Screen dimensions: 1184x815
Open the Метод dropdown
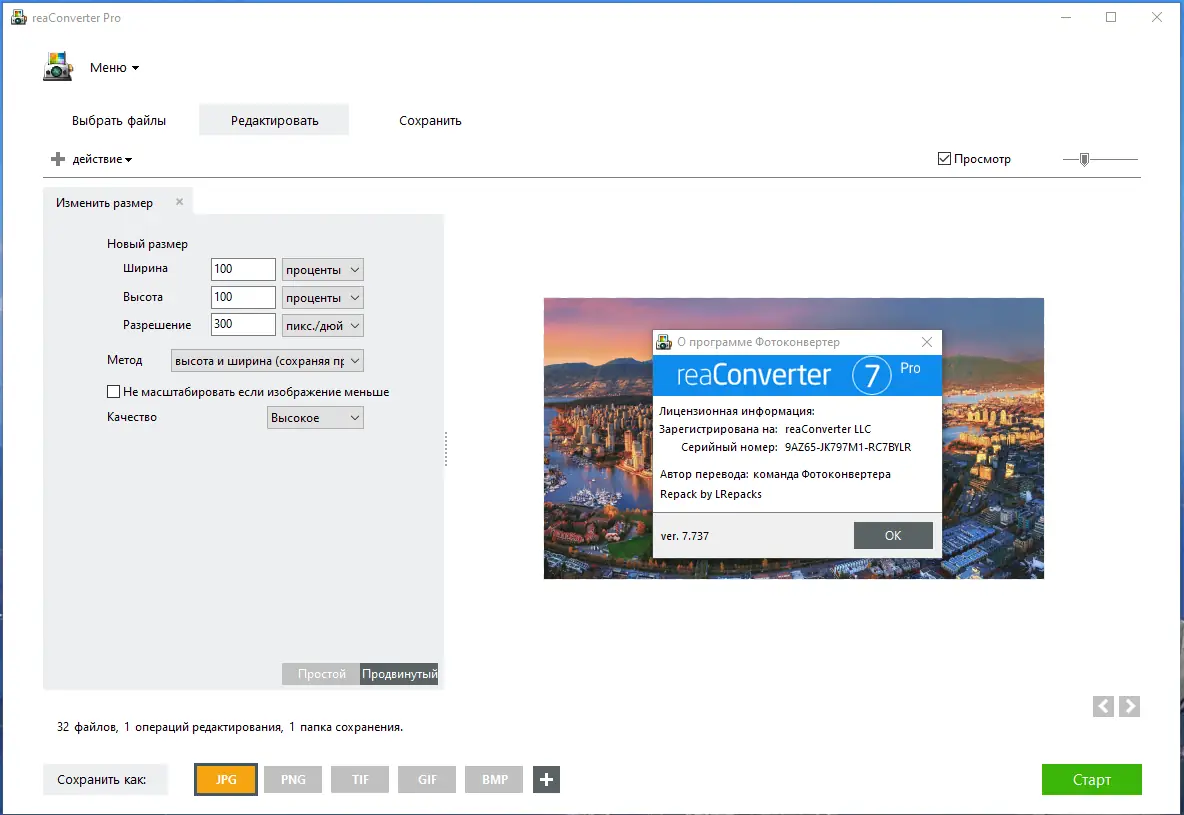(x=267, y=360)
